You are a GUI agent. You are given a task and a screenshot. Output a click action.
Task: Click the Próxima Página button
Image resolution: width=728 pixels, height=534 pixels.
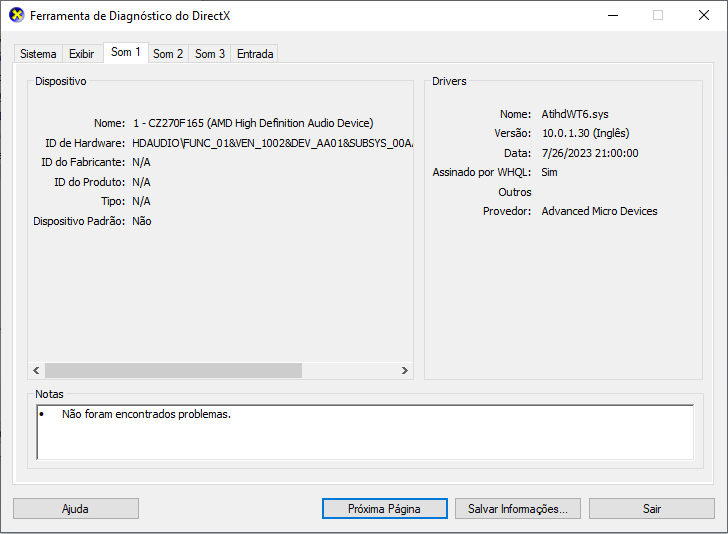pos(384,508)
